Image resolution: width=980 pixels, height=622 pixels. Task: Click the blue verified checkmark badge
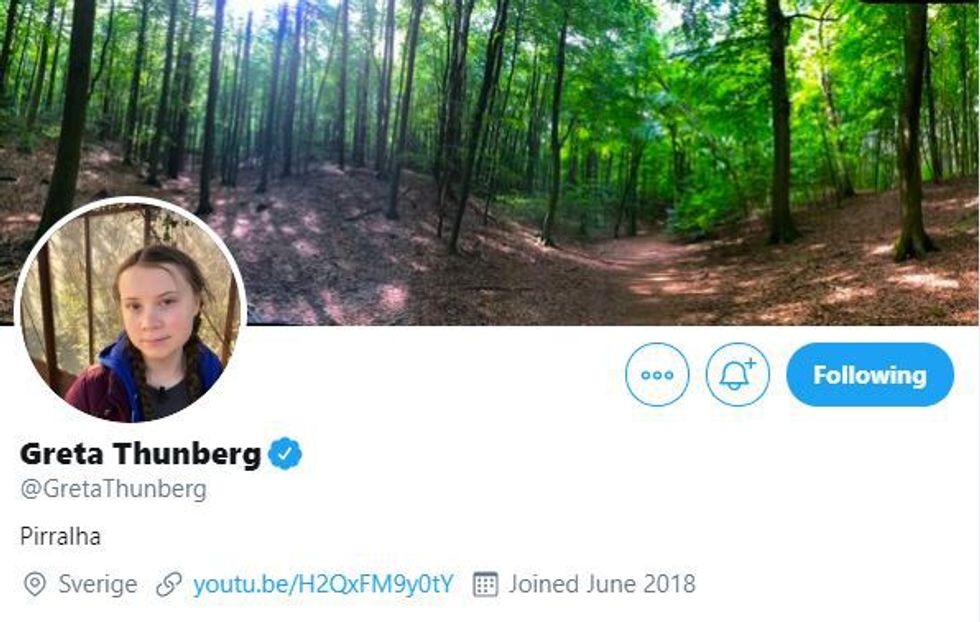[285, 454]
